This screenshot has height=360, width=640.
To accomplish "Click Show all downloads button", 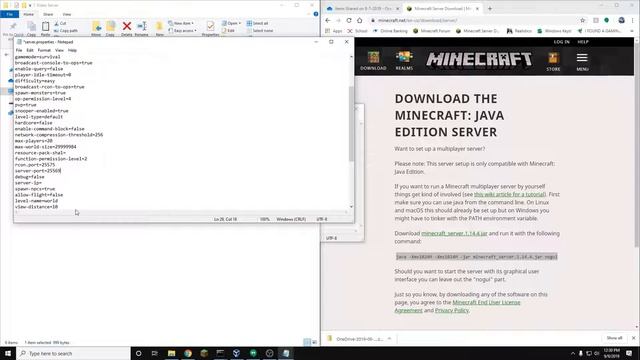I will click(614, 338).
